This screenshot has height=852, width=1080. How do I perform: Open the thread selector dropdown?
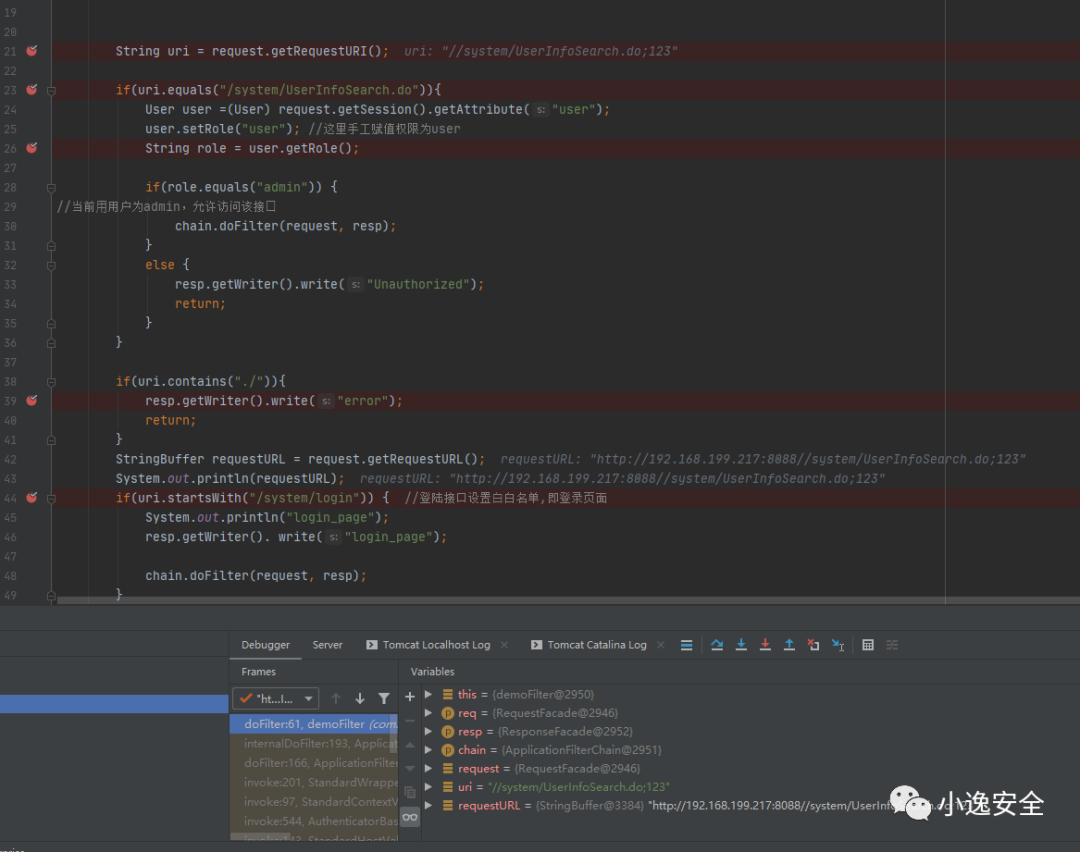[x=276, y=698]
